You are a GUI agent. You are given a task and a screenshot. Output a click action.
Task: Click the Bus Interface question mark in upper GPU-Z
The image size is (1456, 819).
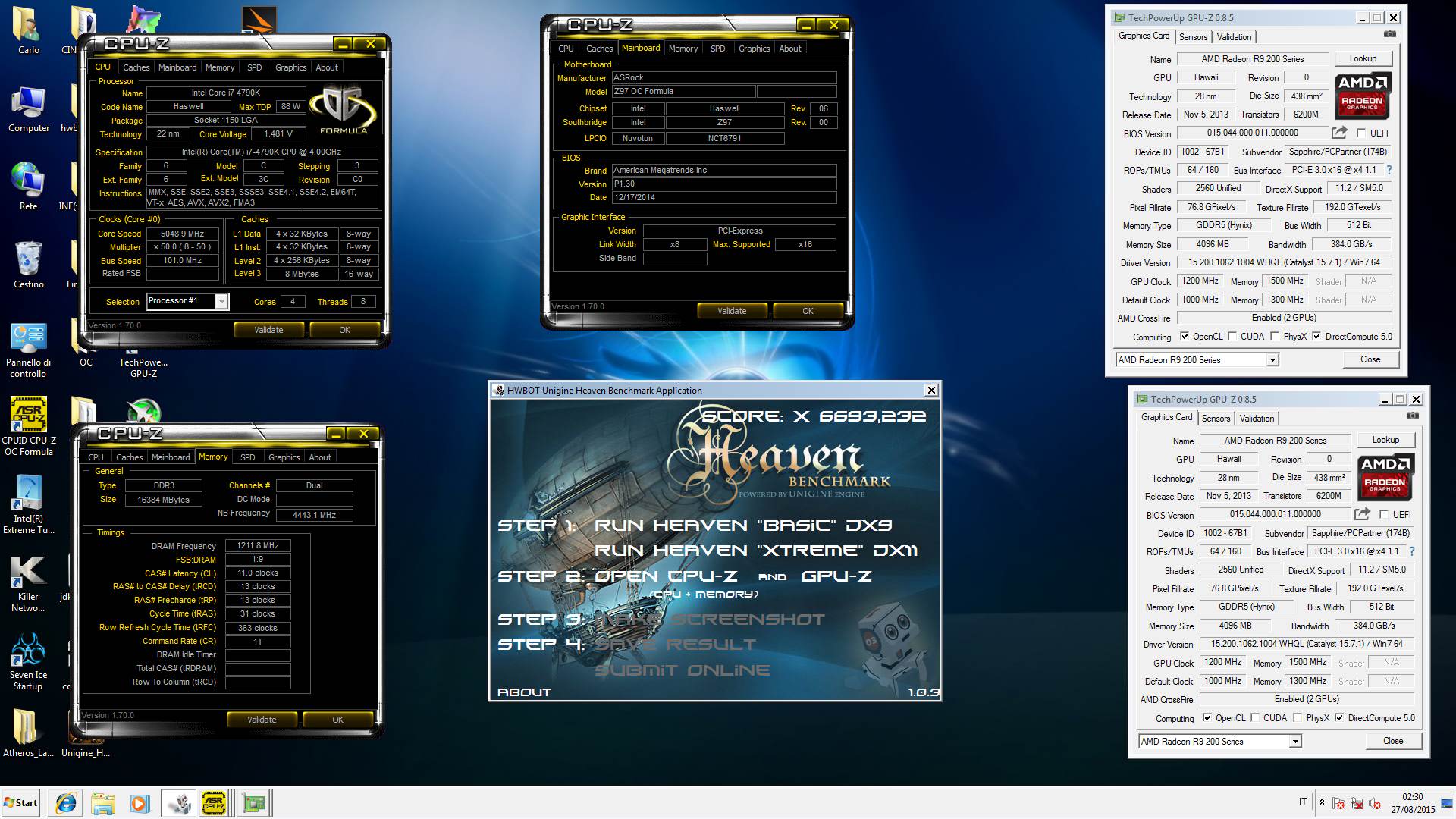tap(1389, 170)
